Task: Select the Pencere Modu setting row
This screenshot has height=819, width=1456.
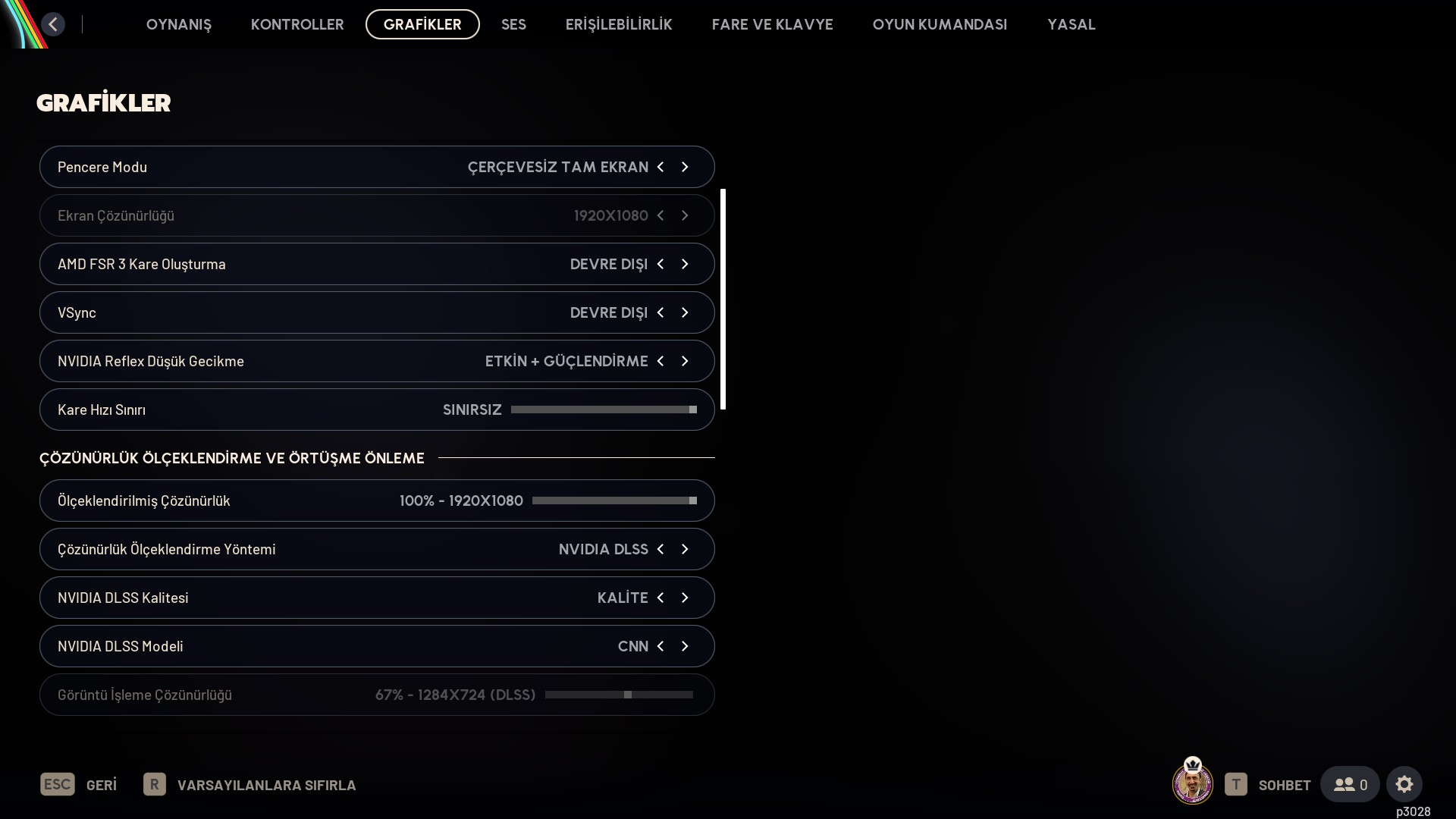Action: pyautogui.click(x=377, y=167)
